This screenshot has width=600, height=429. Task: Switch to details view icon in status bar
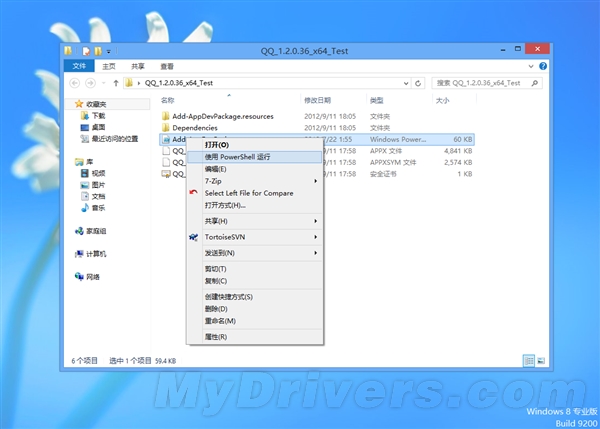(529, 360)
